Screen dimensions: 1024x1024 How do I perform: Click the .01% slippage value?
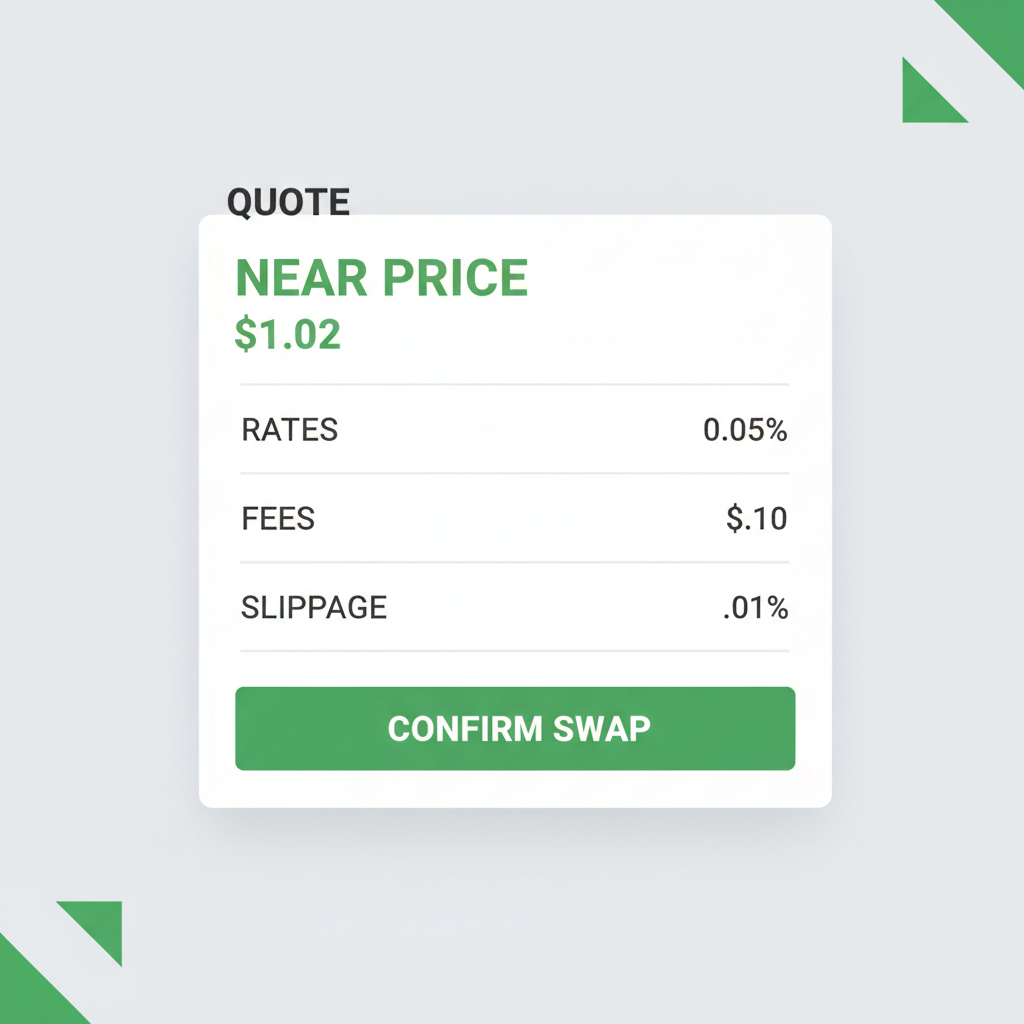[757, 606]
